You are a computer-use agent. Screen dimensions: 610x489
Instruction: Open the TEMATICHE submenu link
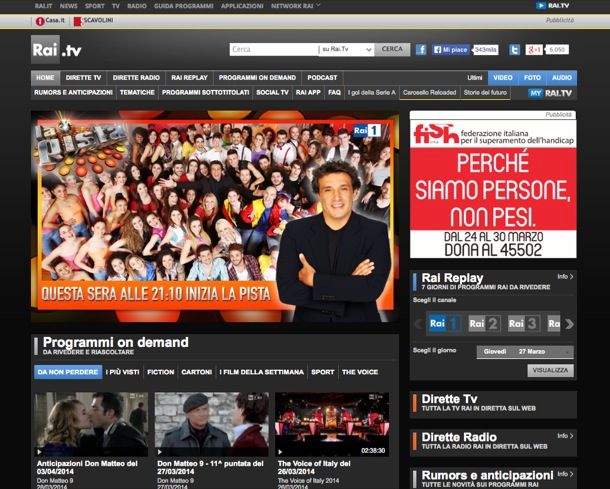click(137, 93)
